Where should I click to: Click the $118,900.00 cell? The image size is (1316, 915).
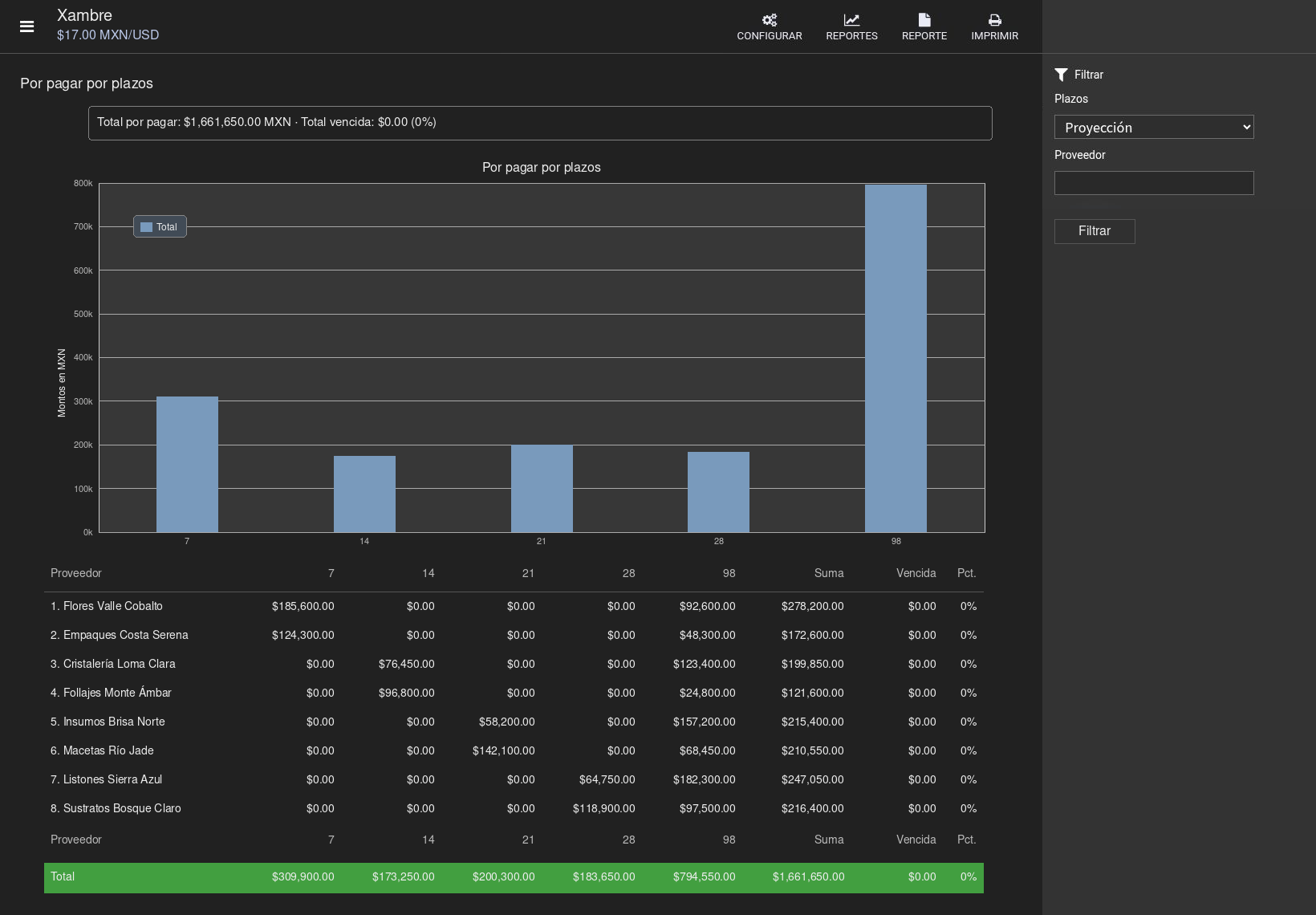pyautogui.click(x=604, y=808)
